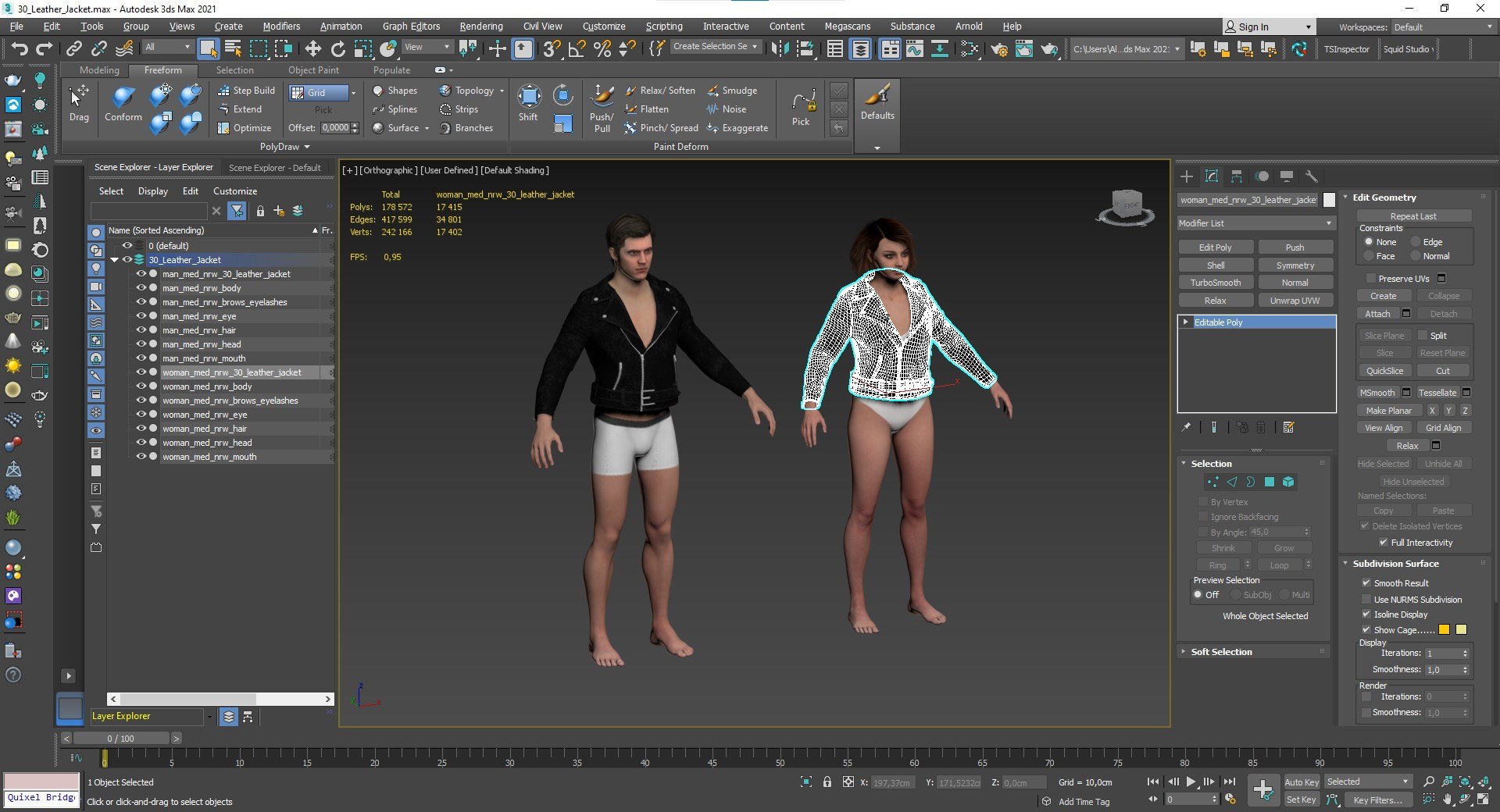This screenshot has height=812, width=1500.
Task: Switch to Scene Explorer - Default tab
Action: [x=274, y=168]
